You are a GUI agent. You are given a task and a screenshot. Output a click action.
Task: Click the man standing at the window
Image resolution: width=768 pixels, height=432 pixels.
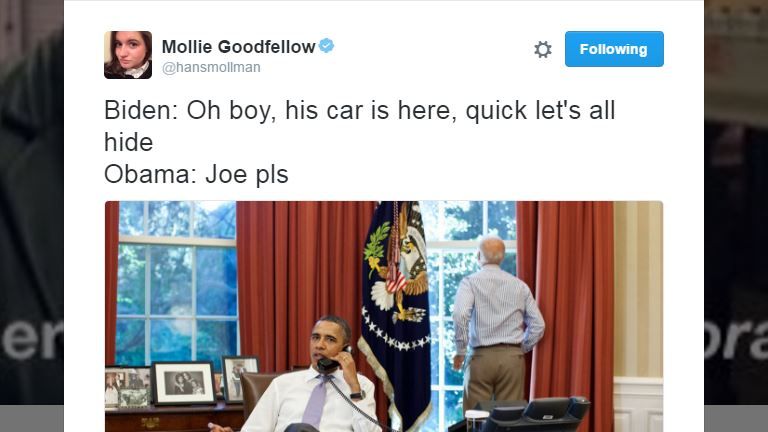(x=495, y=323)
